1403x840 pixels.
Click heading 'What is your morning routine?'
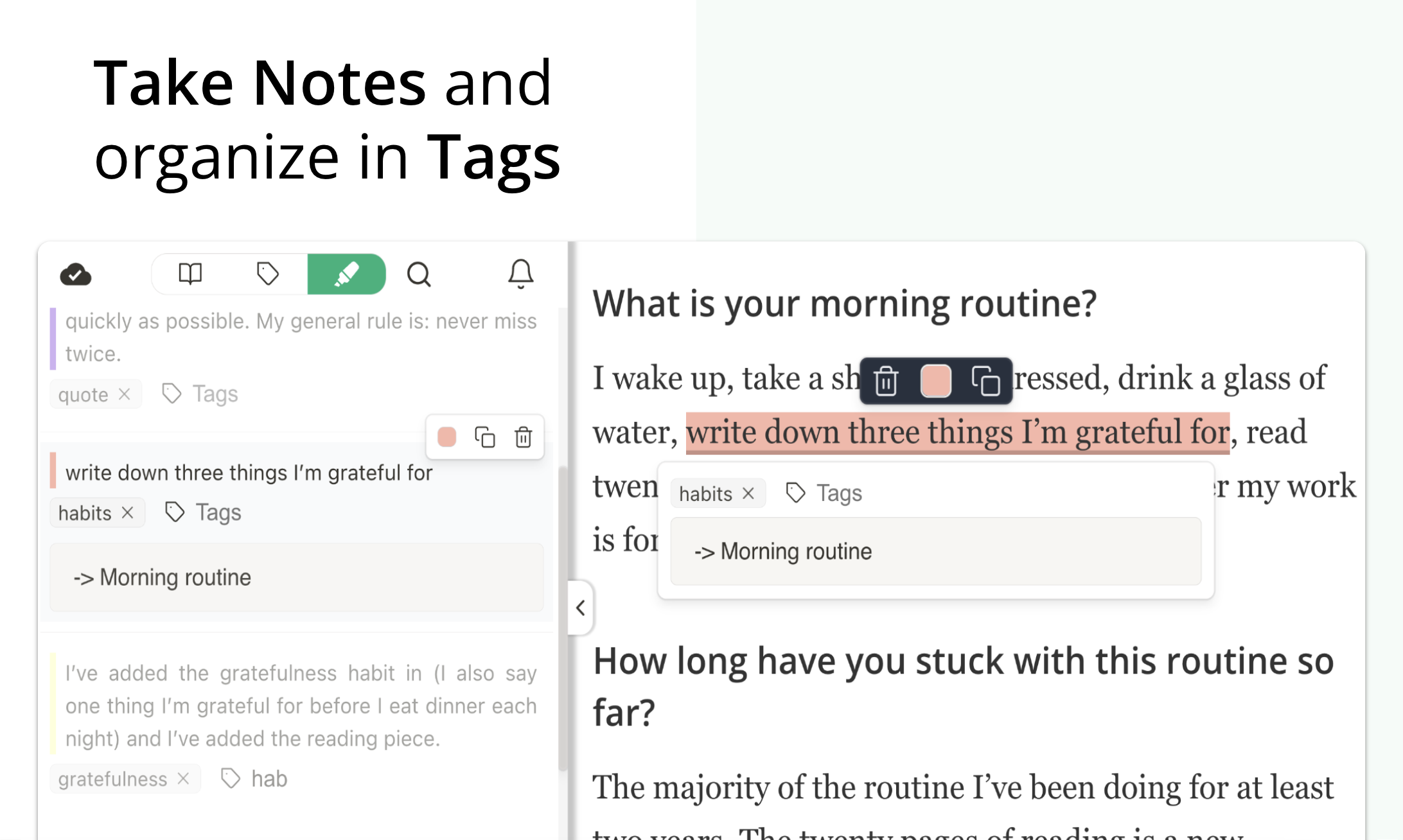coord(845,303)
